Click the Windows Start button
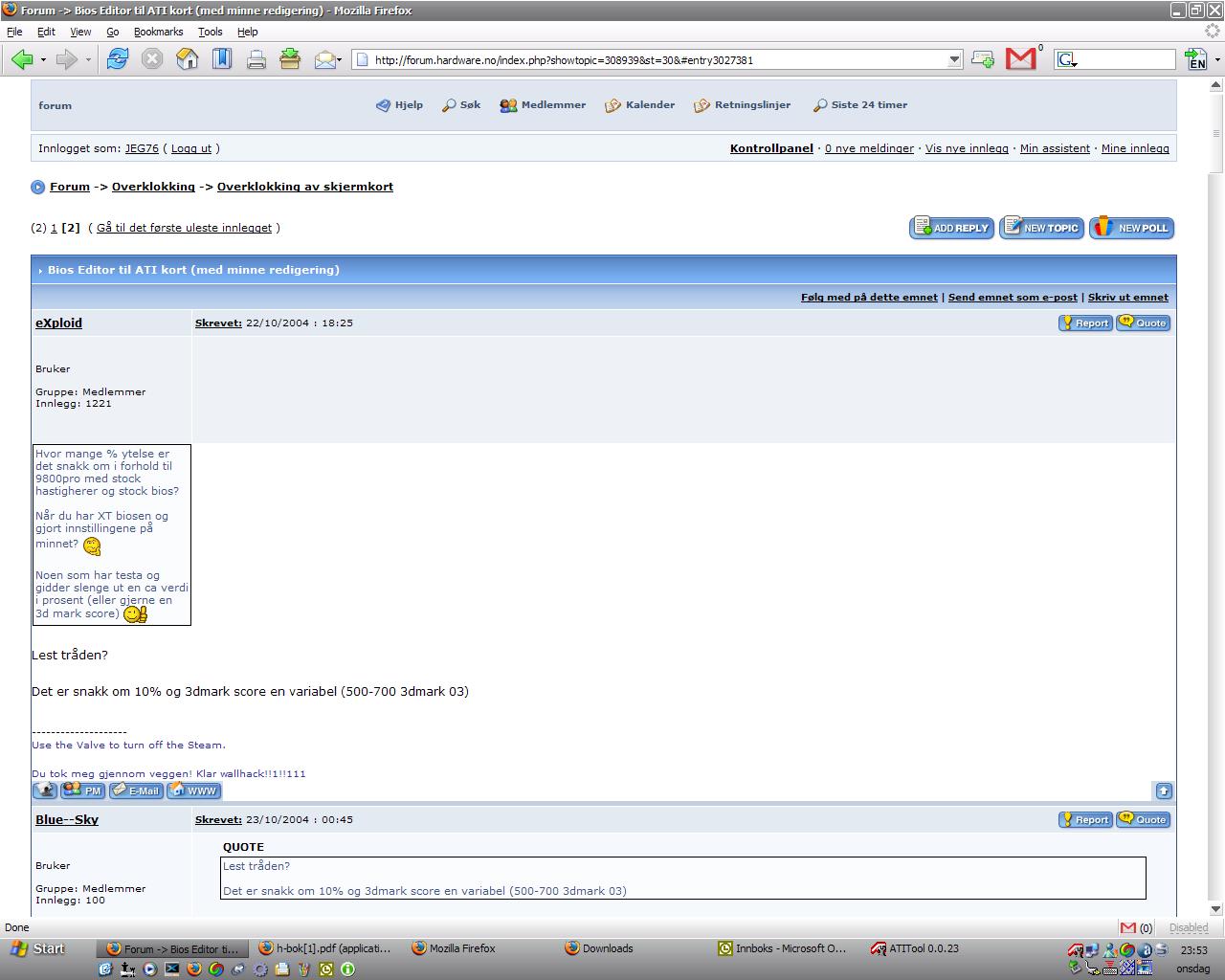The height and width of the screenshot is (980, 1225). pyautogui.click(x=38, y=948)
